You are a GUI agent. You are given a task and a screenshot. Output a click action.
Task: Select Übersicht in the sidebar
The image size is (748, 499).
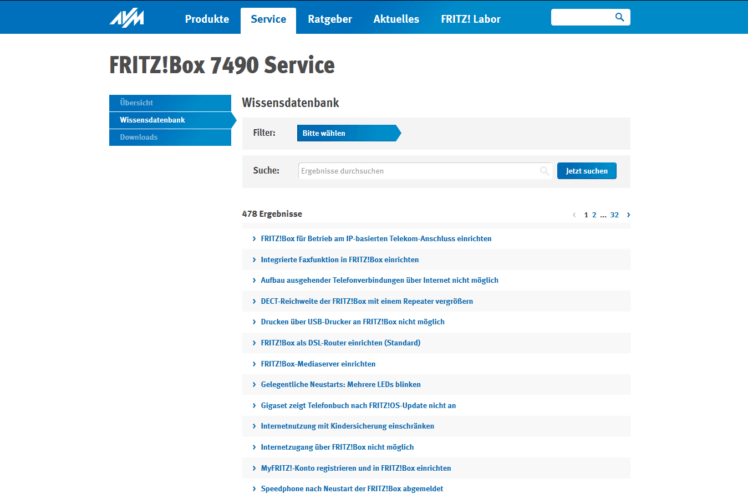coord(170,103)
